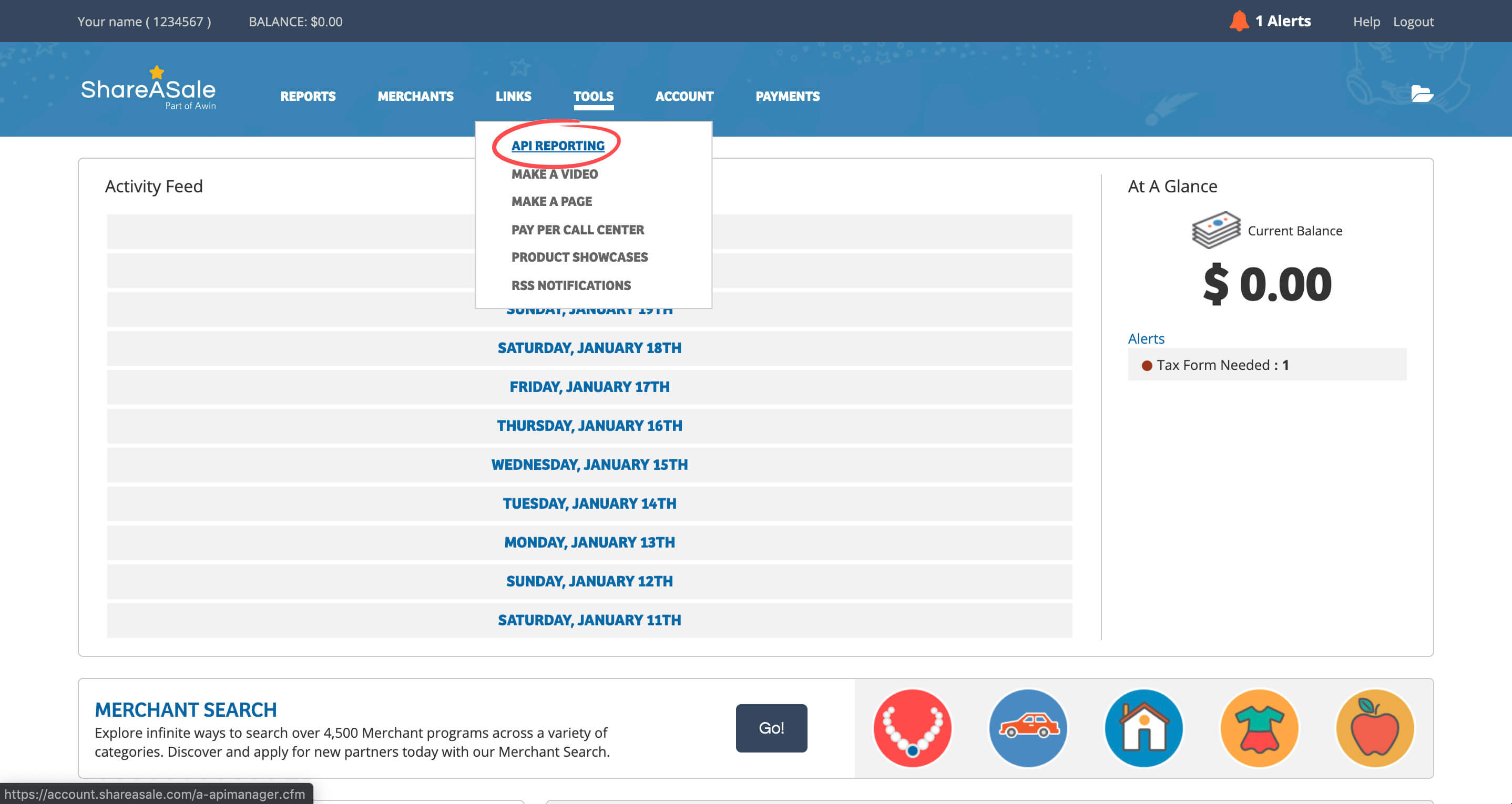
Task: Click the Merchant Search heading
Action: coord(186,709)
